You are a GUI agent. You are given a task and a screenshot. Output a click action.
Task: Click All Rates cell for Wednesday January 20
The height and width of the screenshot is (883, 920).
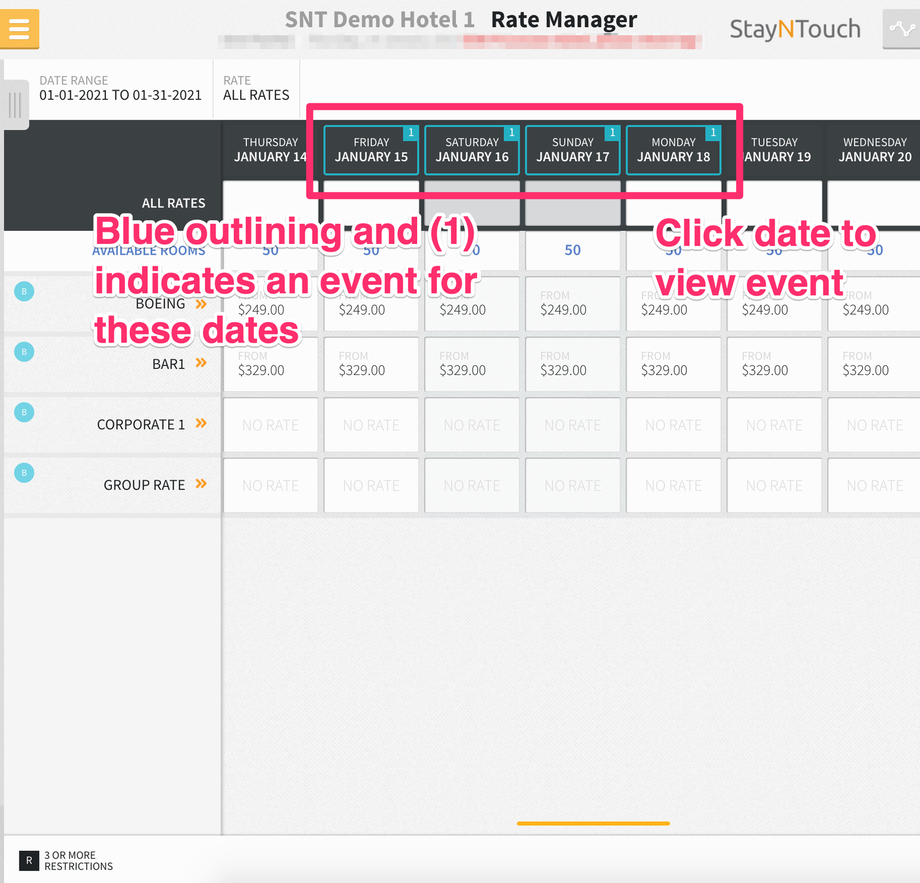[x=874, y=203]
